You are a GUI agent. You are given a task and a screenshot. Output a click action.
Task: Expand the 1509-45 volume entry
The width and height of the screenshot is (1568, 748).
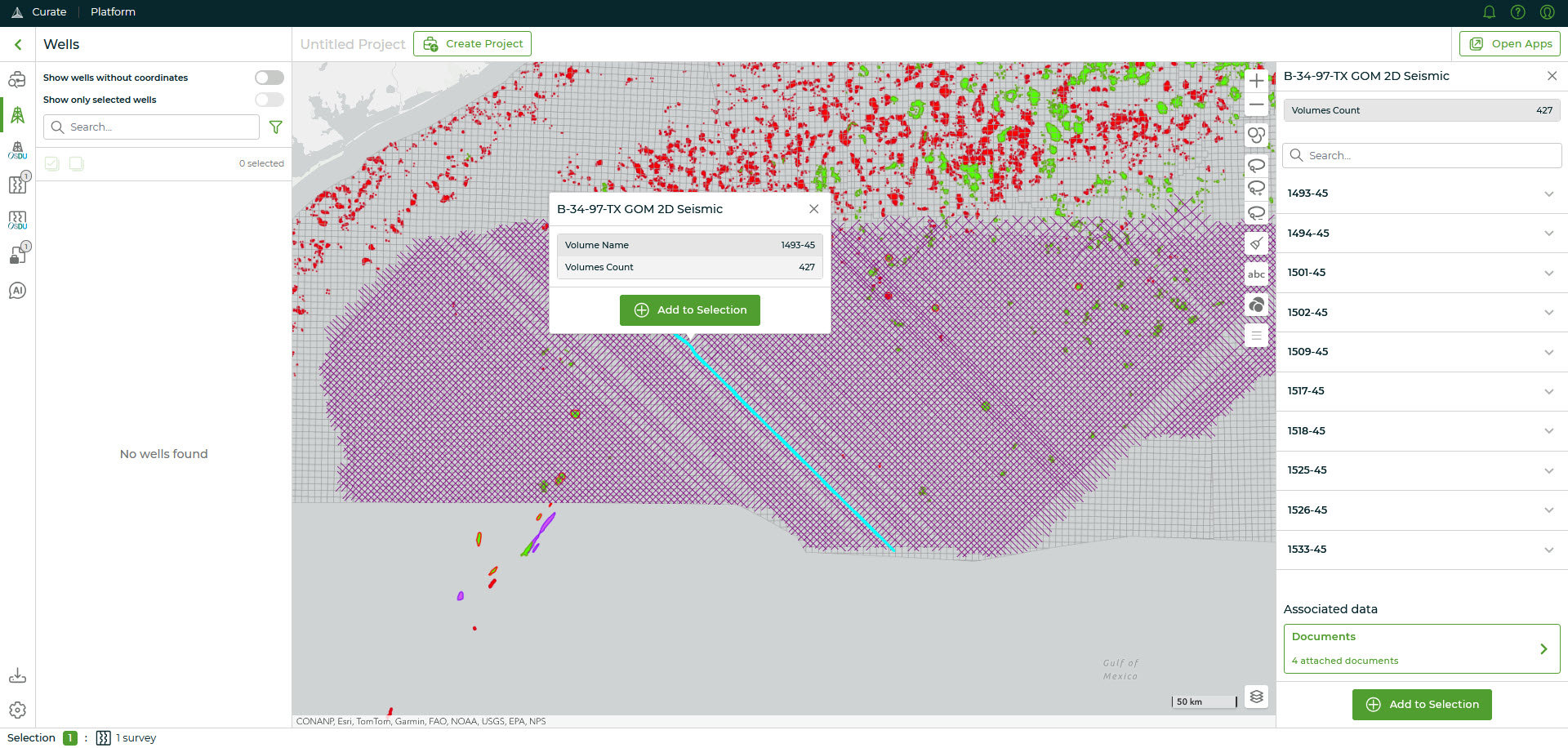(1549, 352)
